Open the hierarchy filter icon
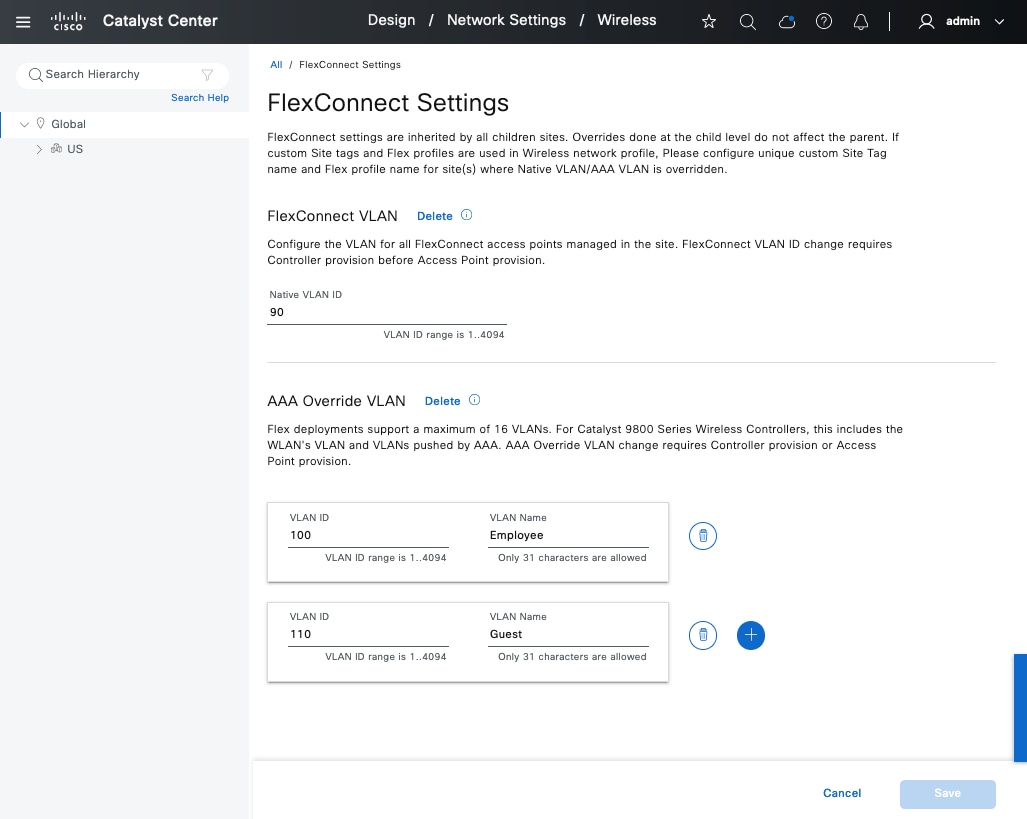 pyautogui.click(x=207, y=74)
